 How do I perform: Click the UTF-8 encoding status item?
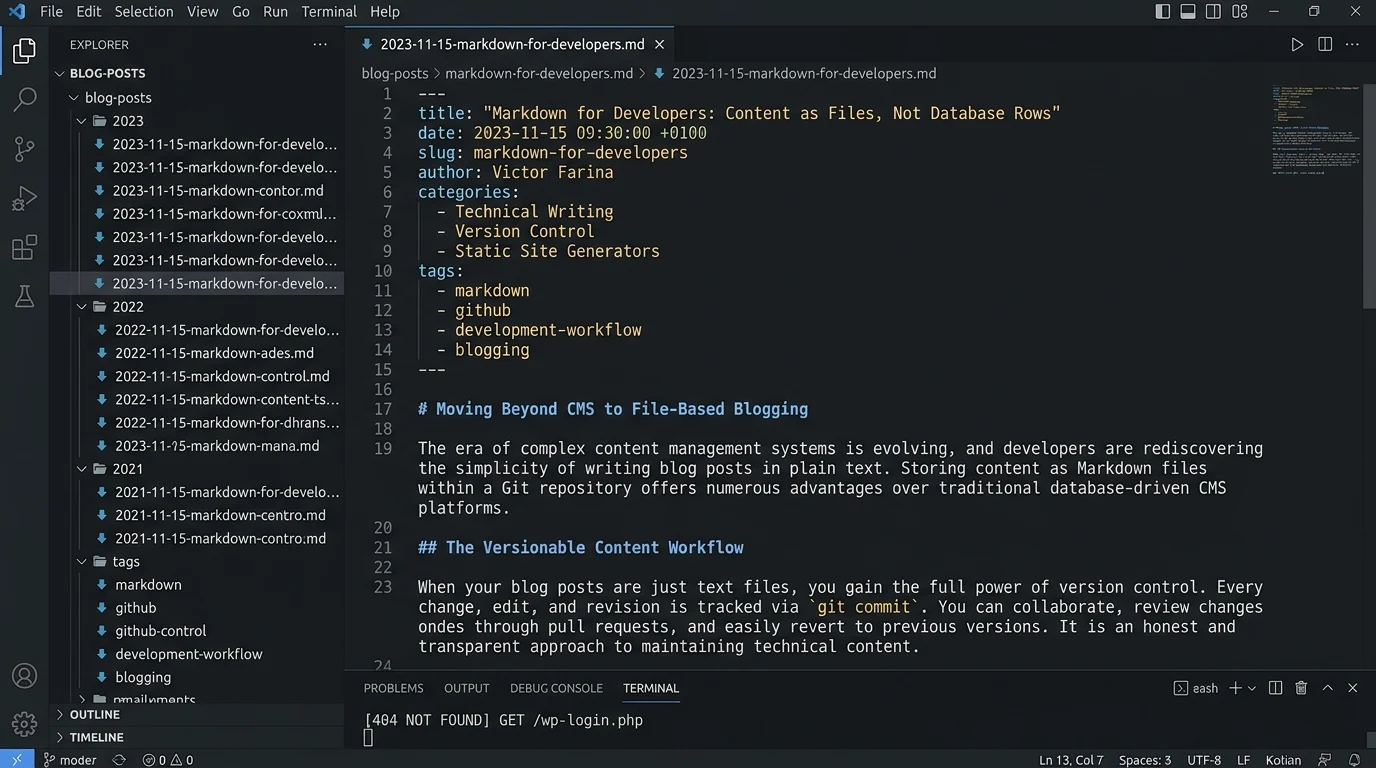click(x=1204, y=760)
